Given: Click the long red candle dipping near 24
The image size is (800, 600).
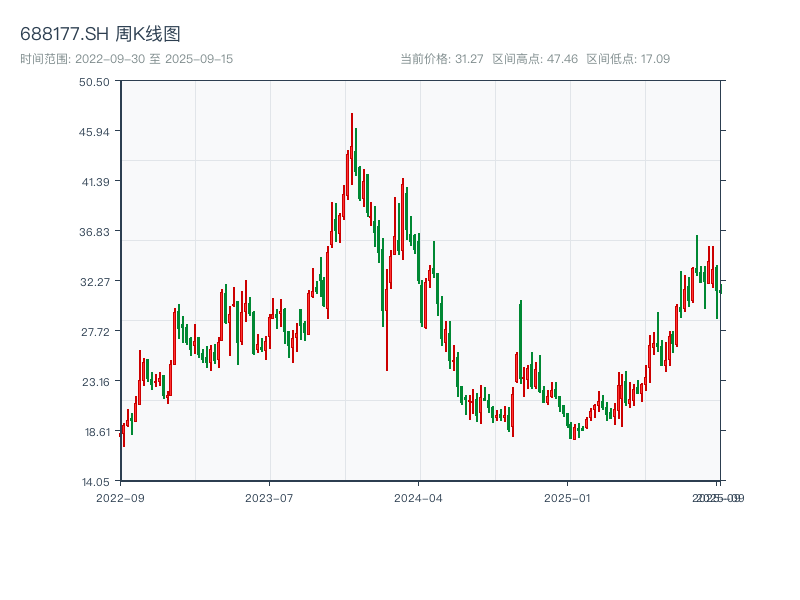Looking at the screenshot, I should coord(387,319).
